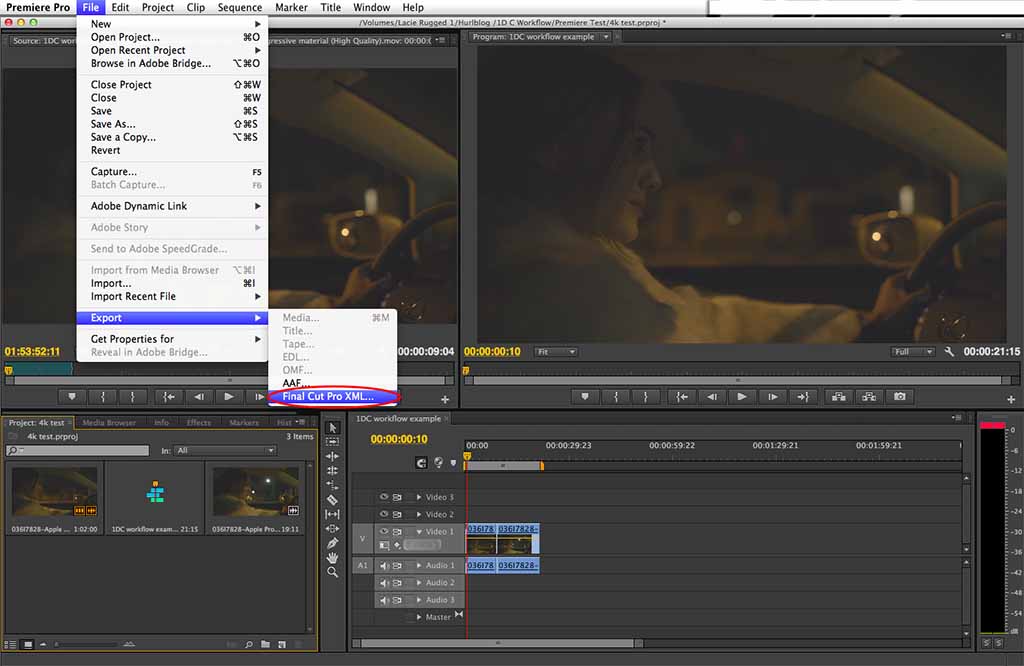Select the Razor tool in tools panel
This screenshot has height=666, width=1024.
[x=333, y=500]
